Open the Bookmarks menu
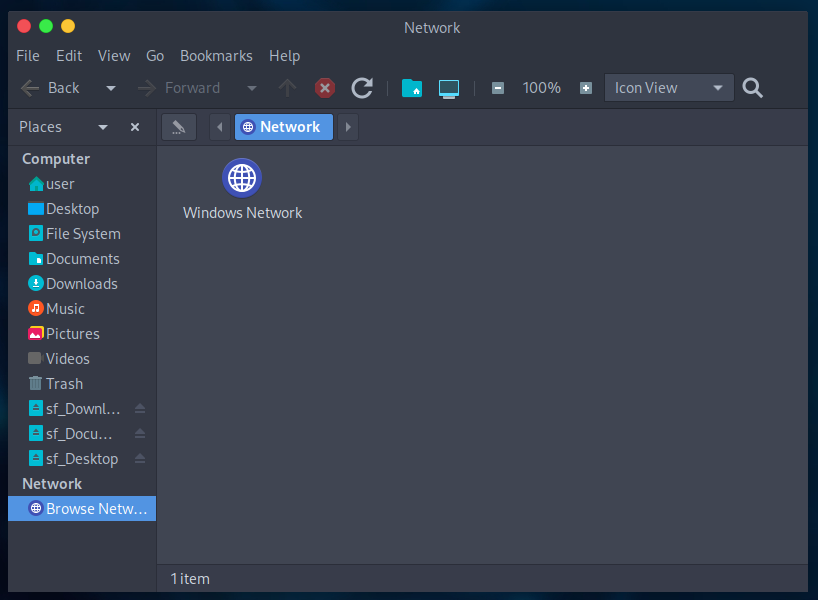Screen dimensions: 818x600 click(216, 56)
